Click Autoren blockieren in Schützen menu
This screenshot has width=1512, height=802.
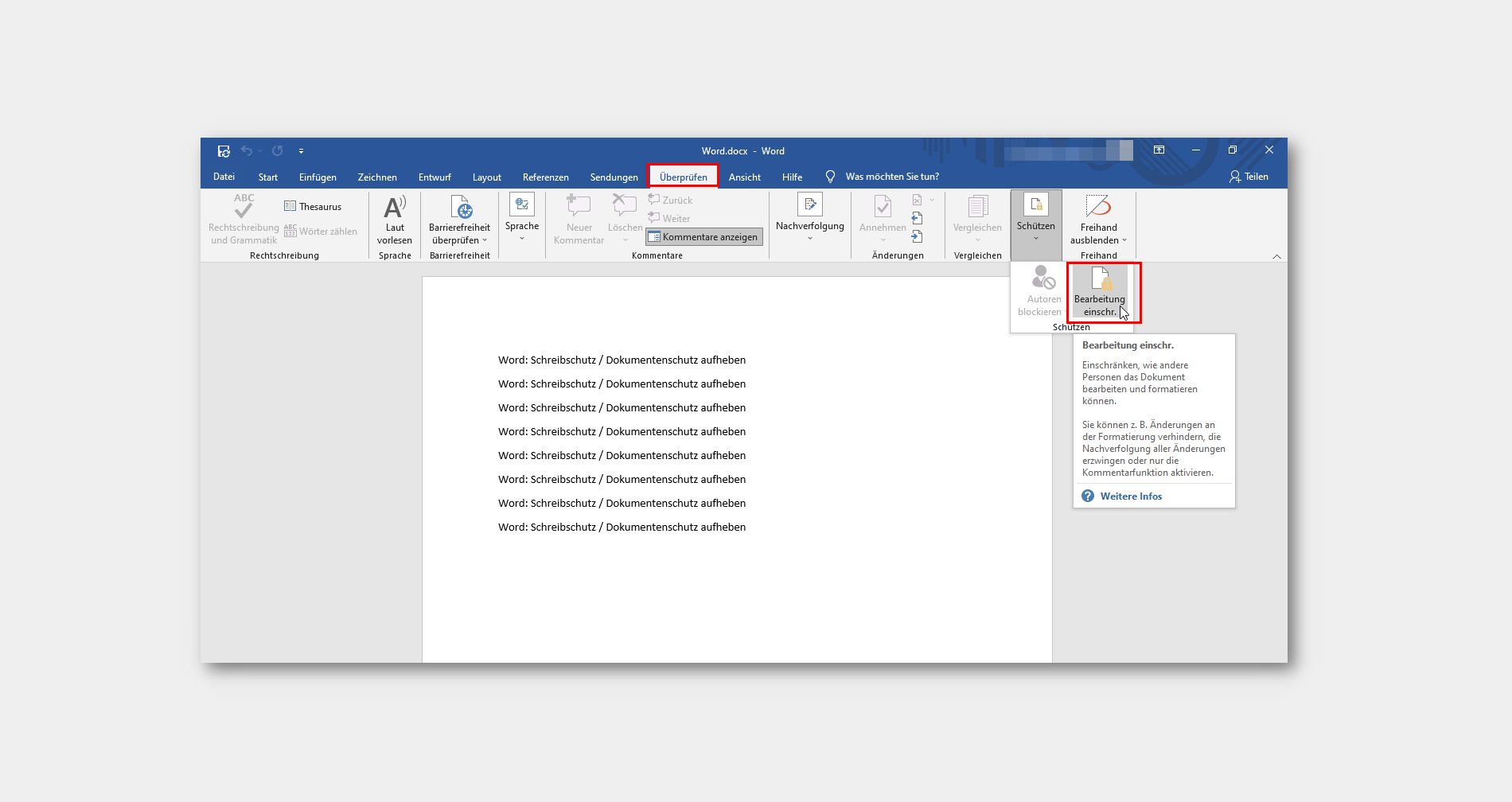pos(1039,291)
